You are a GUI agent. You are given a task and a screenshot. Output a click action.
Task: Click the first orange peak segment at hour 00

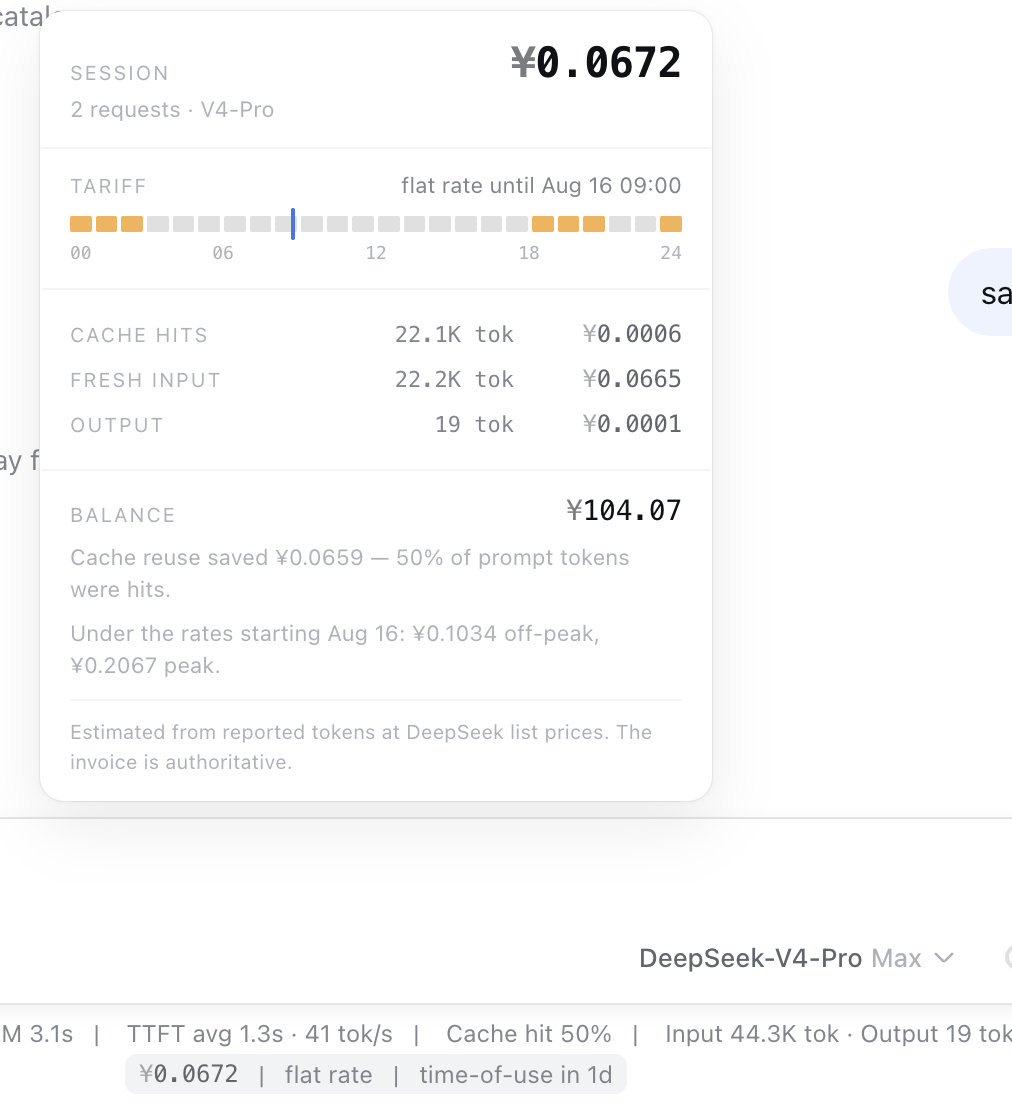(x=81, y=224)
